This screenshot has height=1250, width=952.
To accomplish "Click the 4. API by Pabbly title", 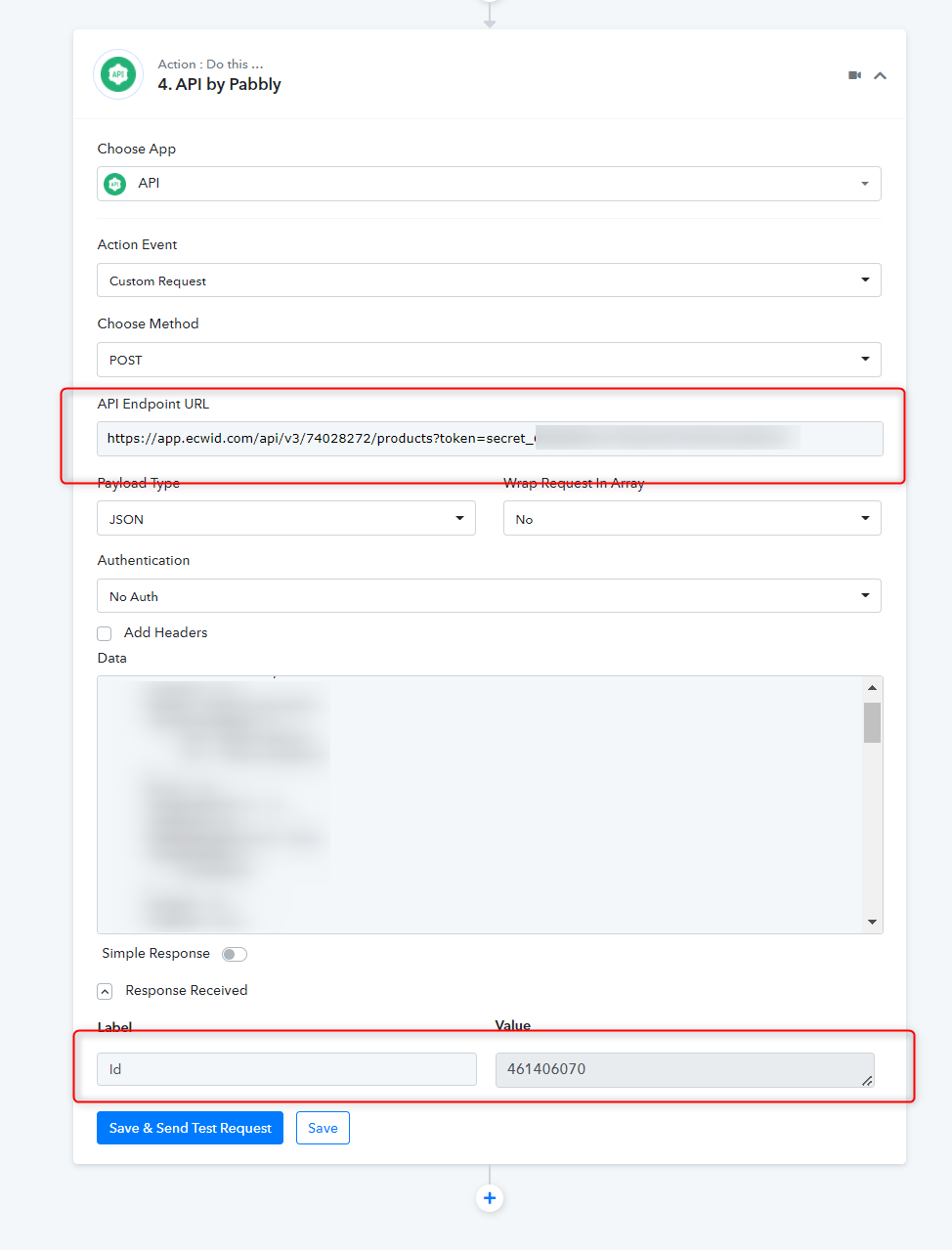I will coord(220,84).
